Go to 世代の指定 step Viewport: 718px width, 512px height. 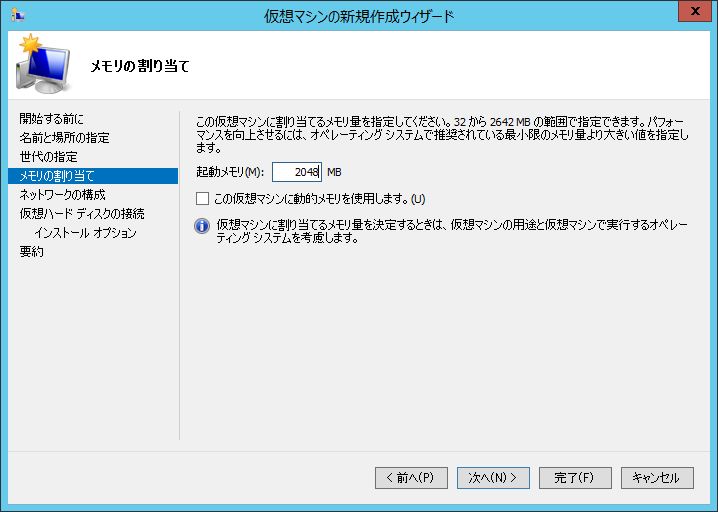click(x=49, y=157)
